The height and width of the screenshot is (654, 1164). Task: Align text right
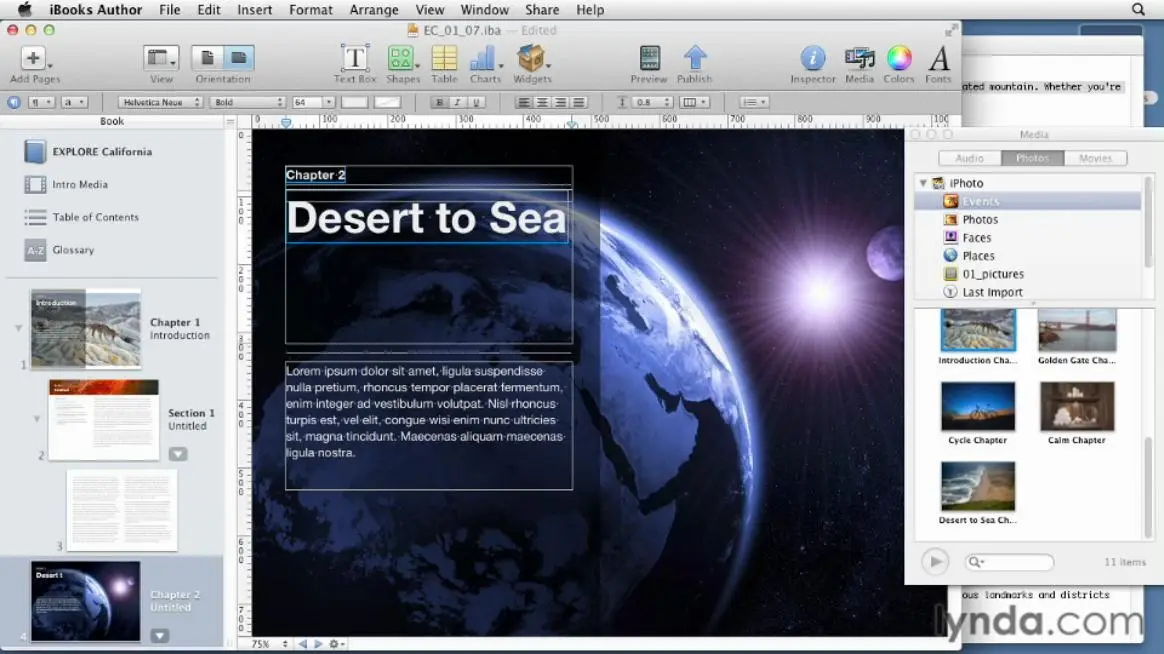click(x=560, y=102)
